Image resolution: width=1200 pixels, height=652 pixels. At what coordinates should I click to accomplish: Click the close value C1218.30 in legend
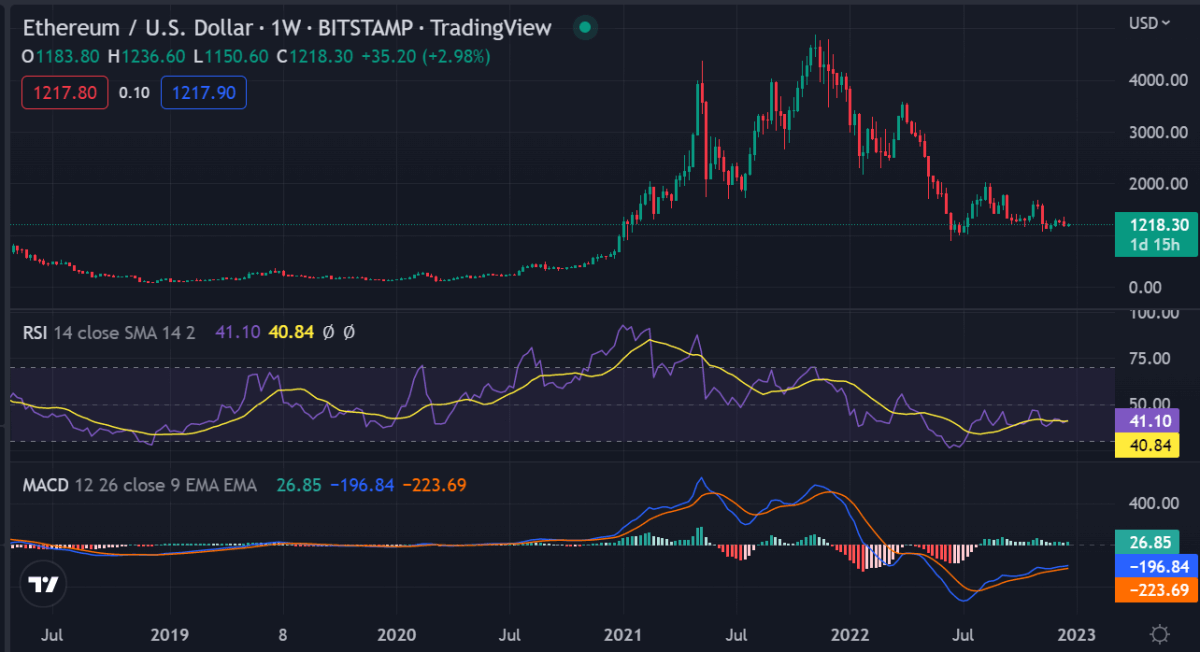[x=314, y=57]
